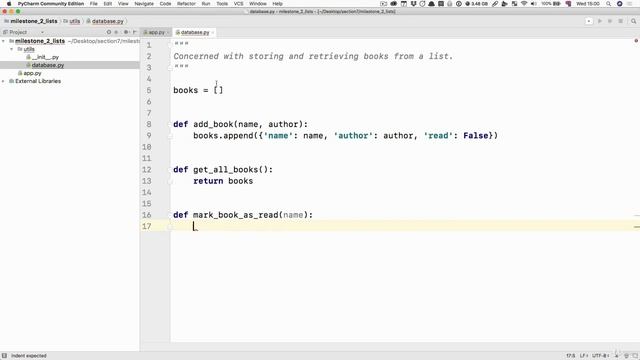Screen dimensions: 640x360
Task: Collapse the milestone_2_lists project root
Action: pos(4,41)
